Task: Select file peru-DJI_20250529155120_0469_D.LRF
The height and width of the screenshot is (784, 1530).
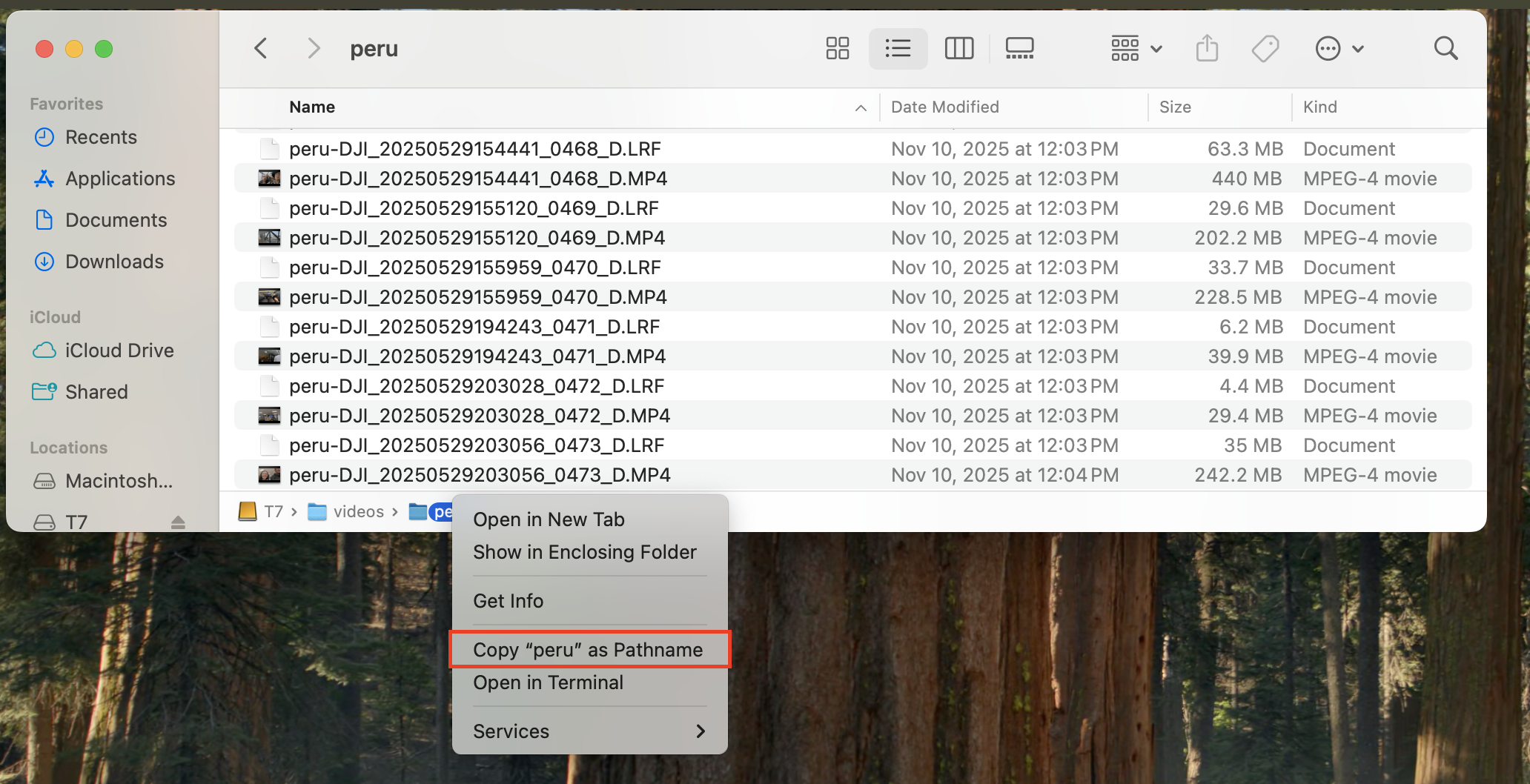Action: click(852, 208)
